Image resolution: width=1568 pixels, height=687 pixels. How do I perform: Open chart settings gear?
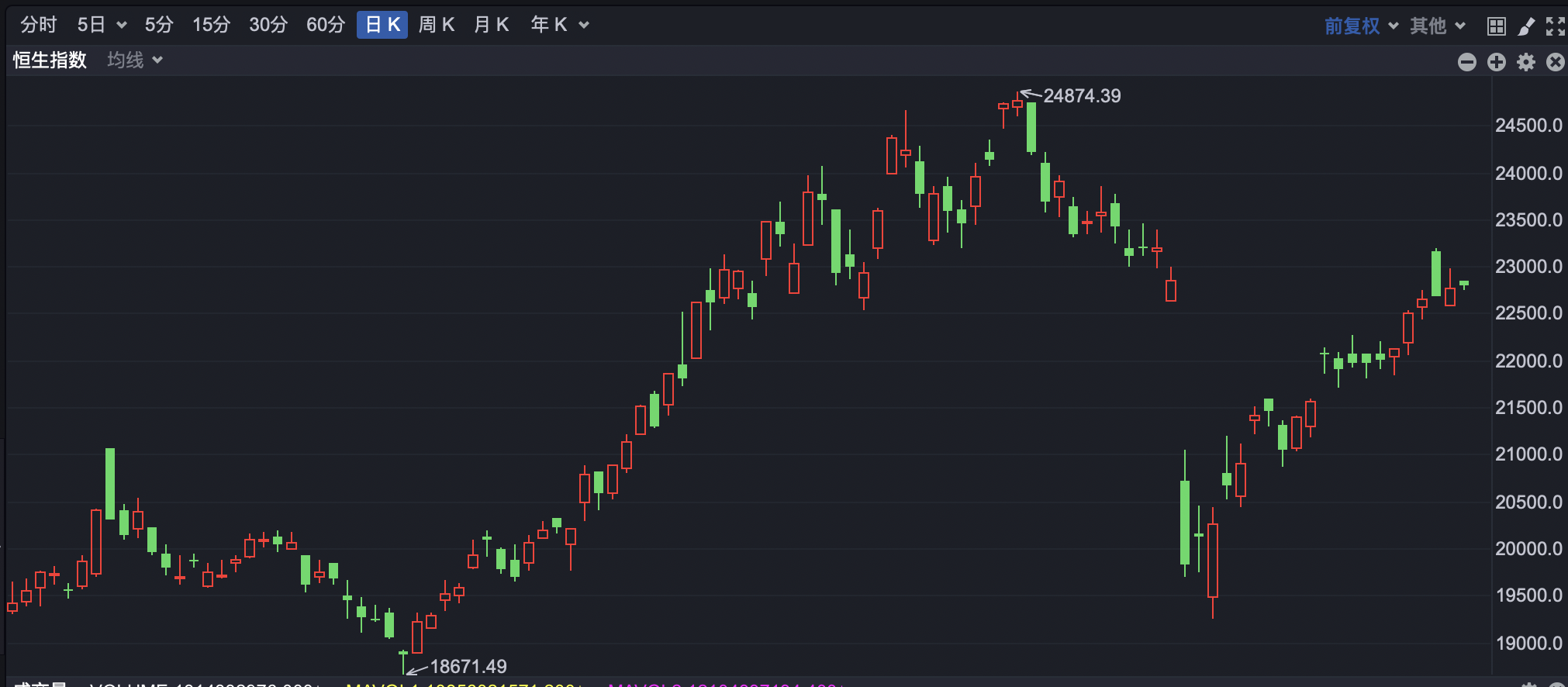pyautogui.click(x=1525, y=62)
